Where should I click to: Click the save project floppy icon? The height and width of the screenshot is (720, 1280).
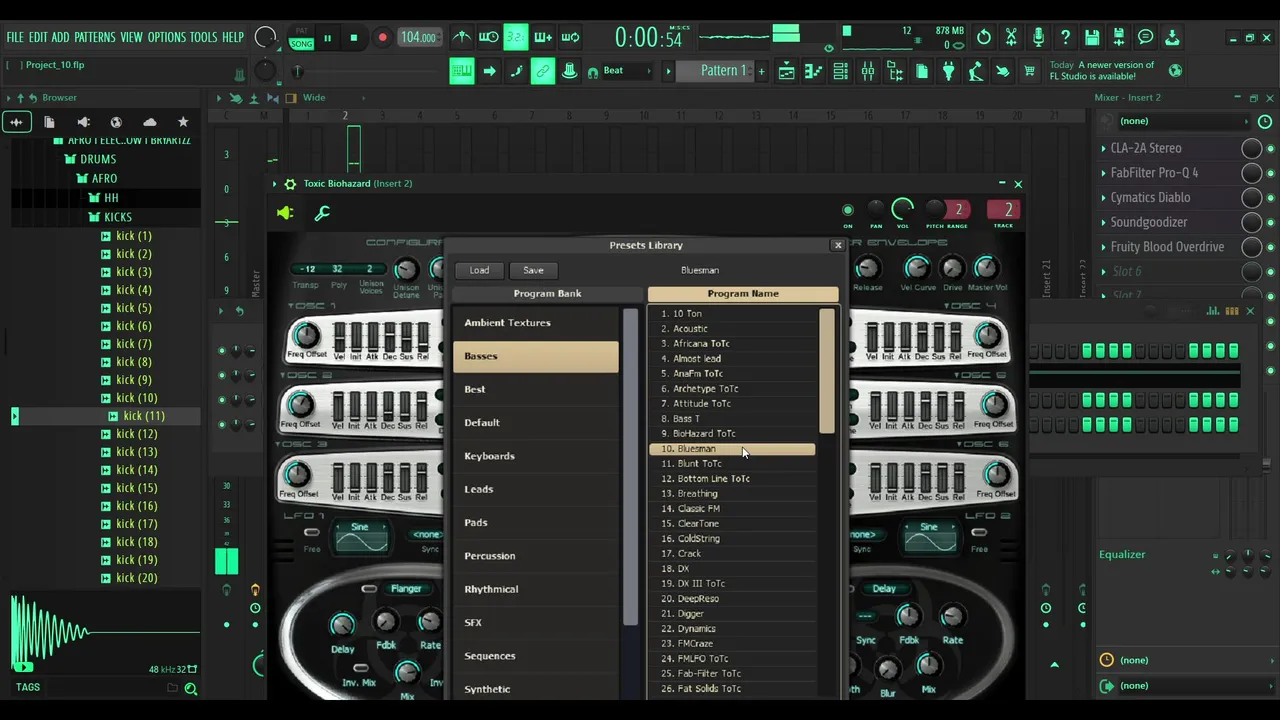point(1092,38)
